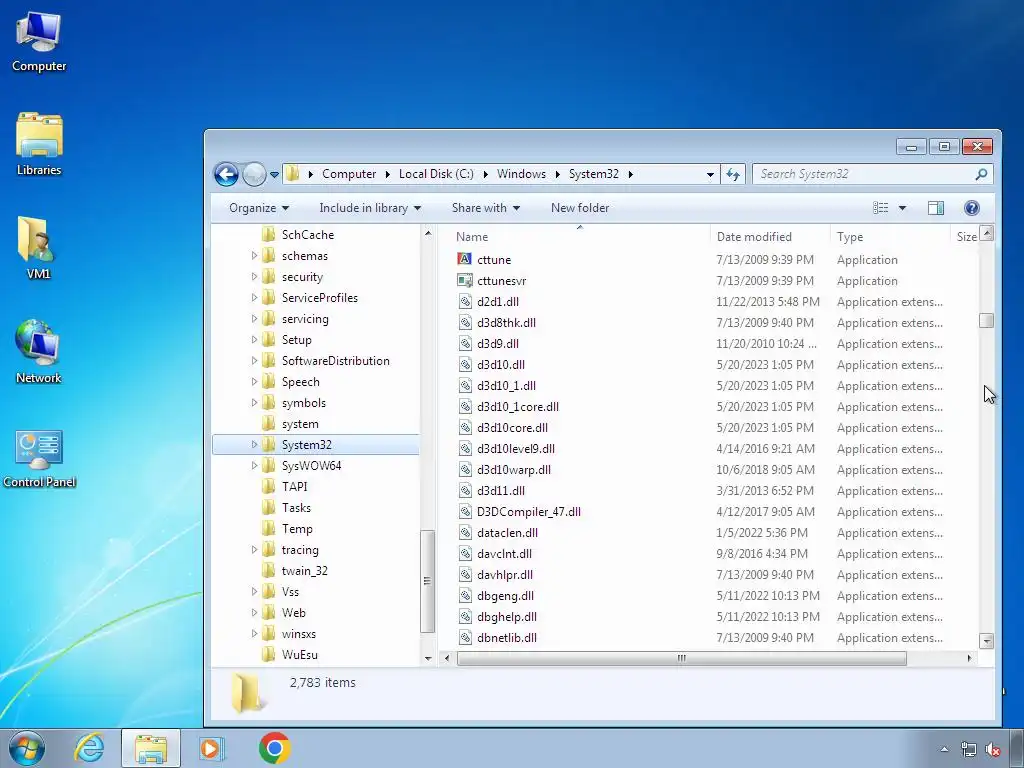Click the volume muted tray icon
Image resolution: width=1024 pixels, height=768 pixels.
pos(993,749)
